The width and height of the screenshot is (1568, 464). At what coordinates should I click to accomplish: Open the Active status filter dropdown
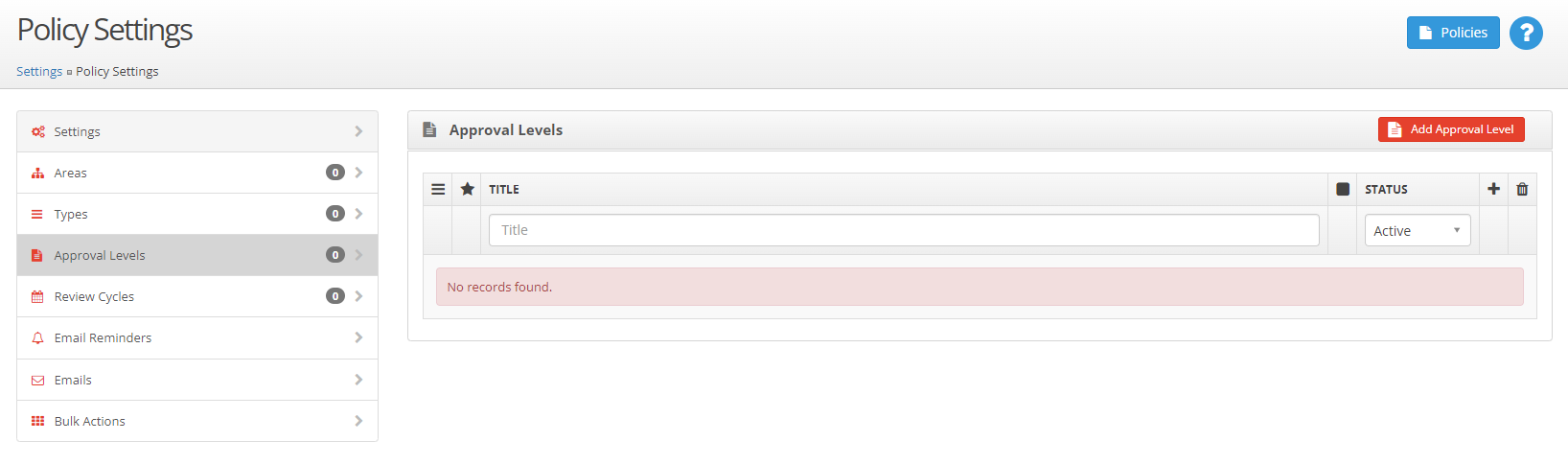pyautogui.click(x=1418, y=230)
